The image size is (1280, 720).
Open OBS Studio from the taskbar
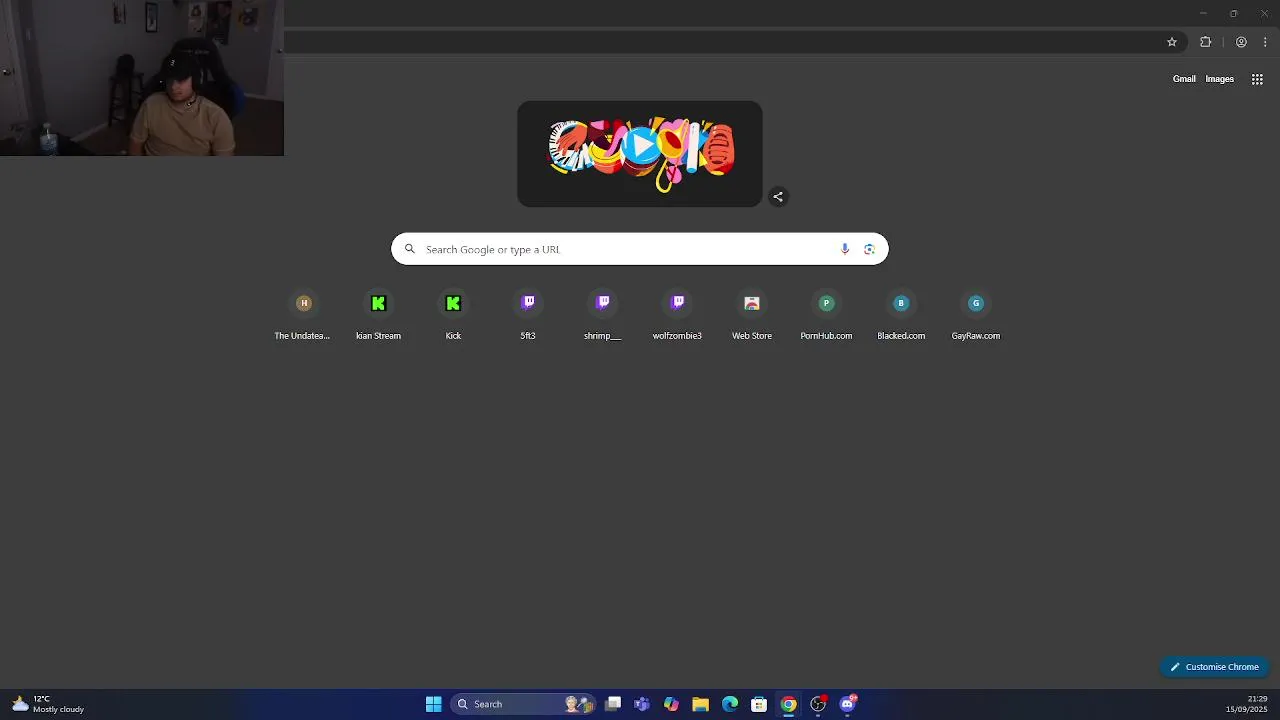pos(818,704)
